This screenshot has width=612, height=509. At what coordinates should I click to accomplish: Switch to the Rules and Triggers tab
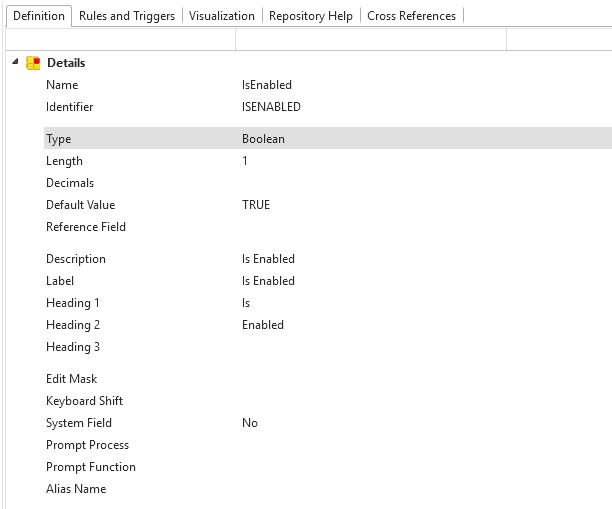[127, 16]
